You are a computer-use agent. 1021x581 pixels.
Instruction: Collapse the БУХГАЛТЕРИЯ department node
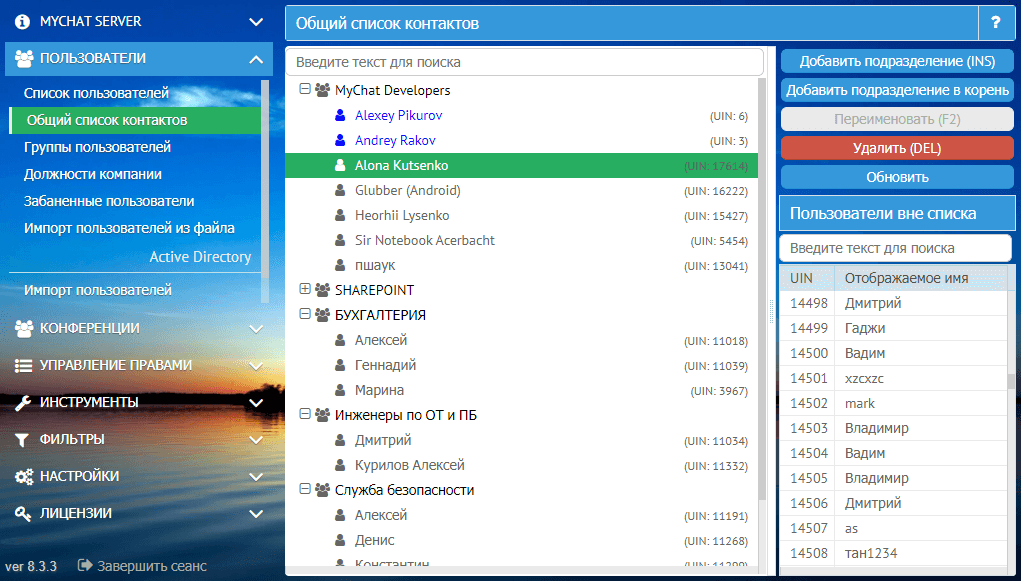(305, 314)
